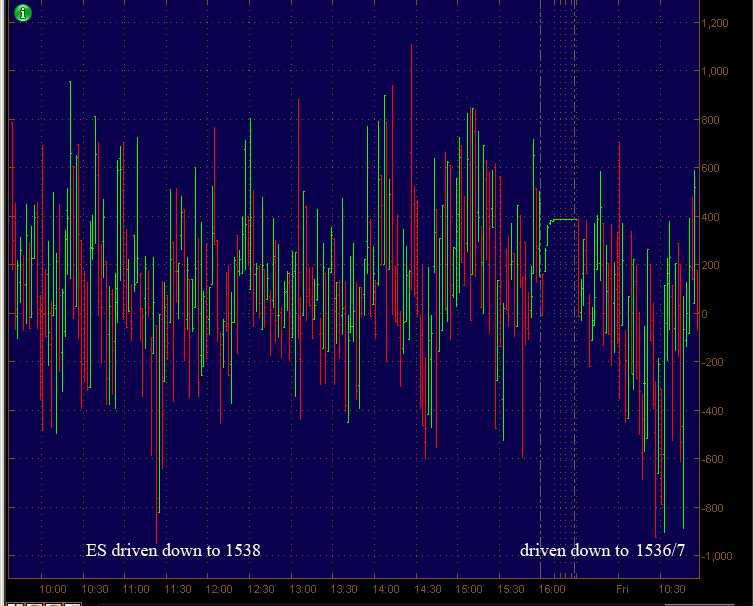Click the 15:00 time axis label
The height and width of the screenshot is (606, 753).
tap(469, 589)
